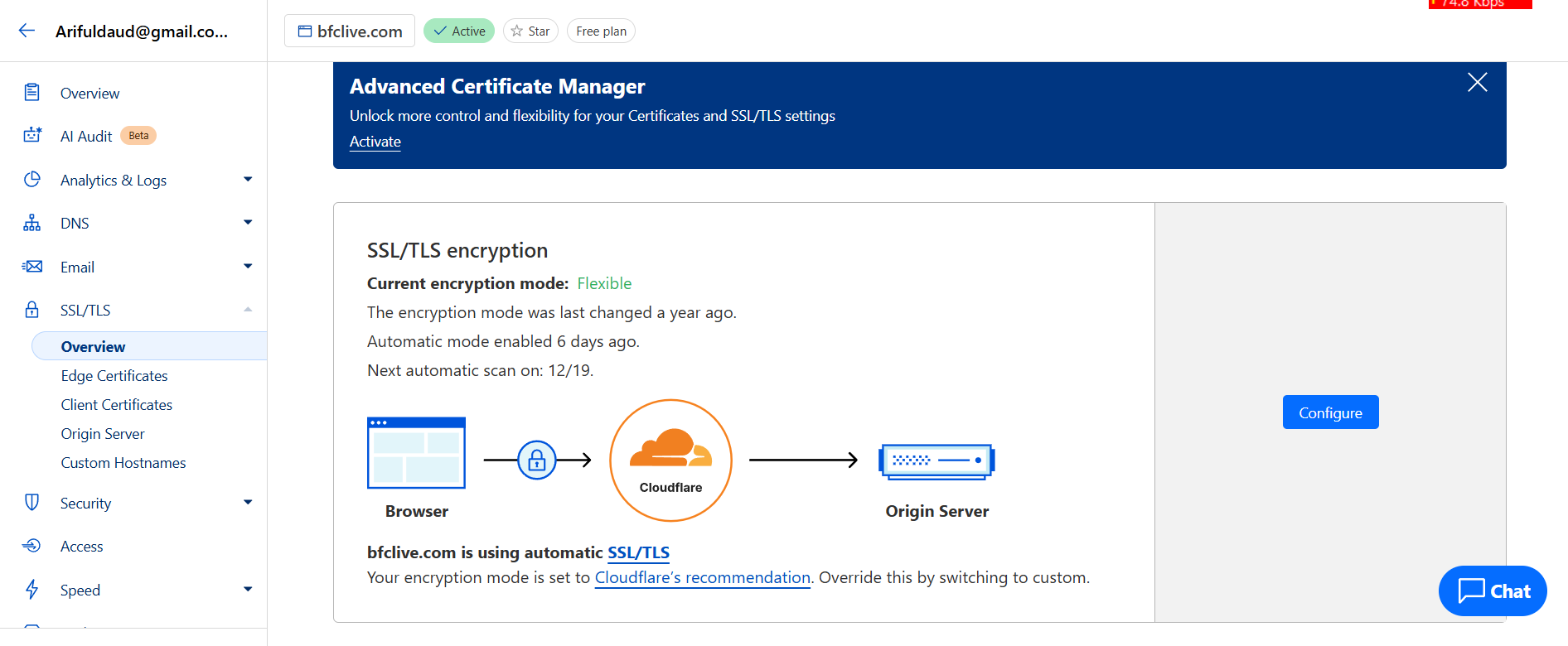
Task: Click the Speed lightning bolt icon
Action: click(x=32, y=589)
